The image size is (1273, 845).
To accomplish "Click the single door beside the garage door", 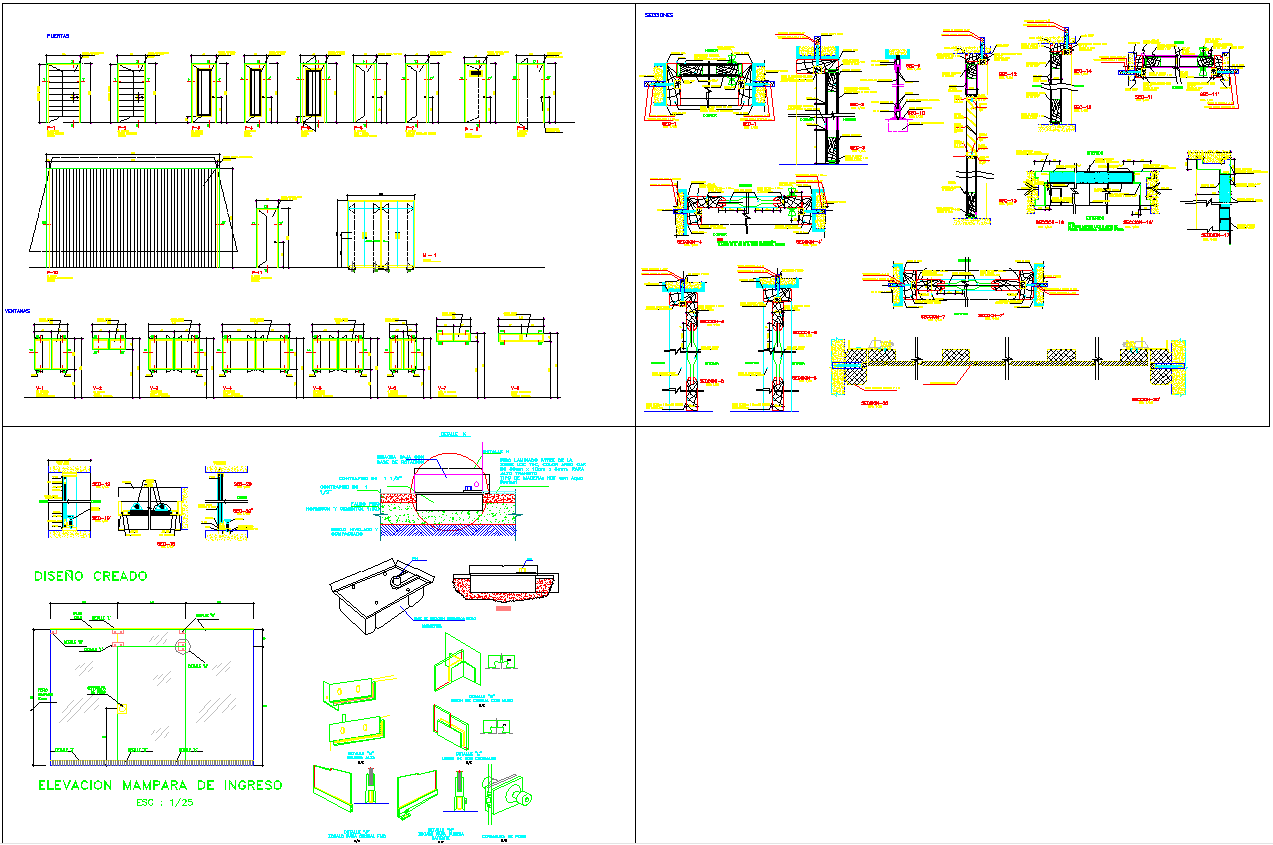I will [272, 236].
